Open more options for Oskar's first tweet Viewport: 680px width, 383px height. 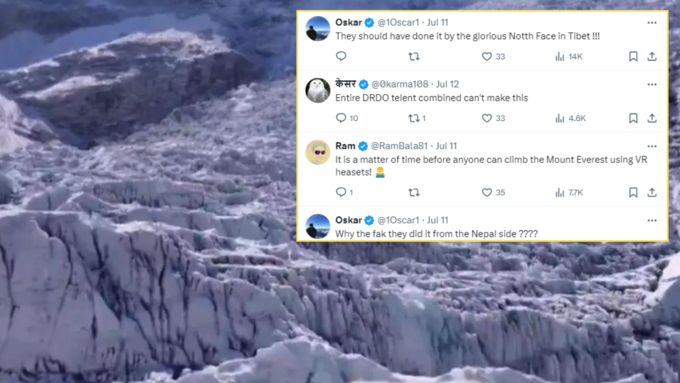(652, 23)
